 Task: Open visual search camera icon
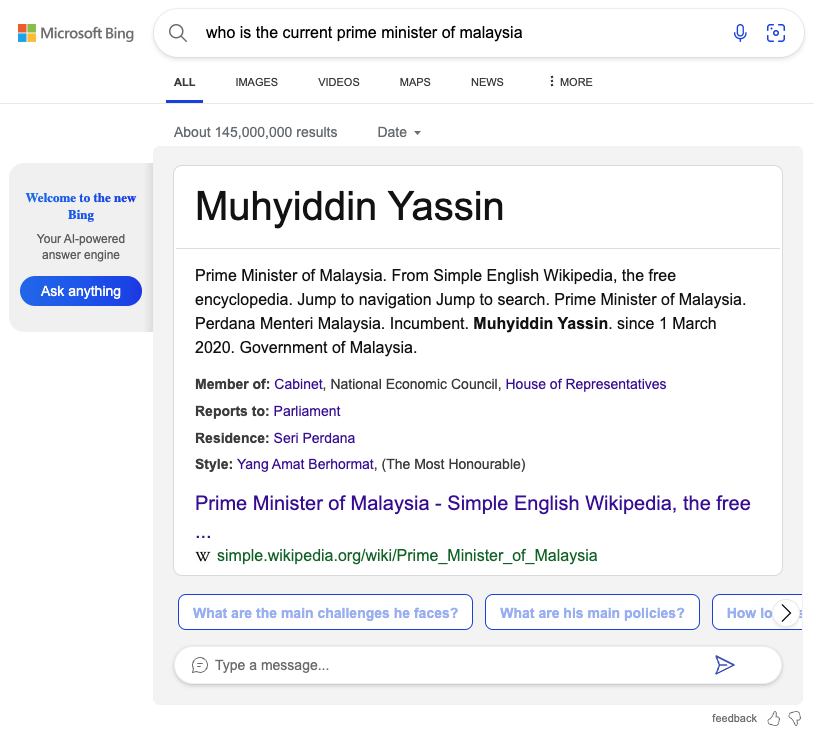point(776,33)
